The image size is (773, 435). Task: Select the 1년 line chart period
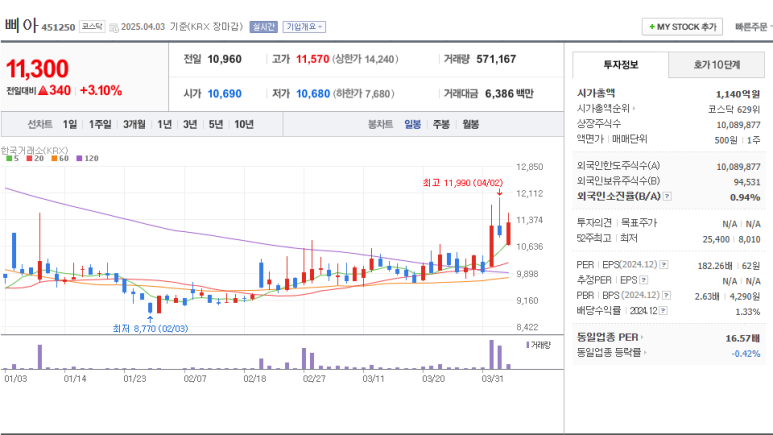pos(164,124)
